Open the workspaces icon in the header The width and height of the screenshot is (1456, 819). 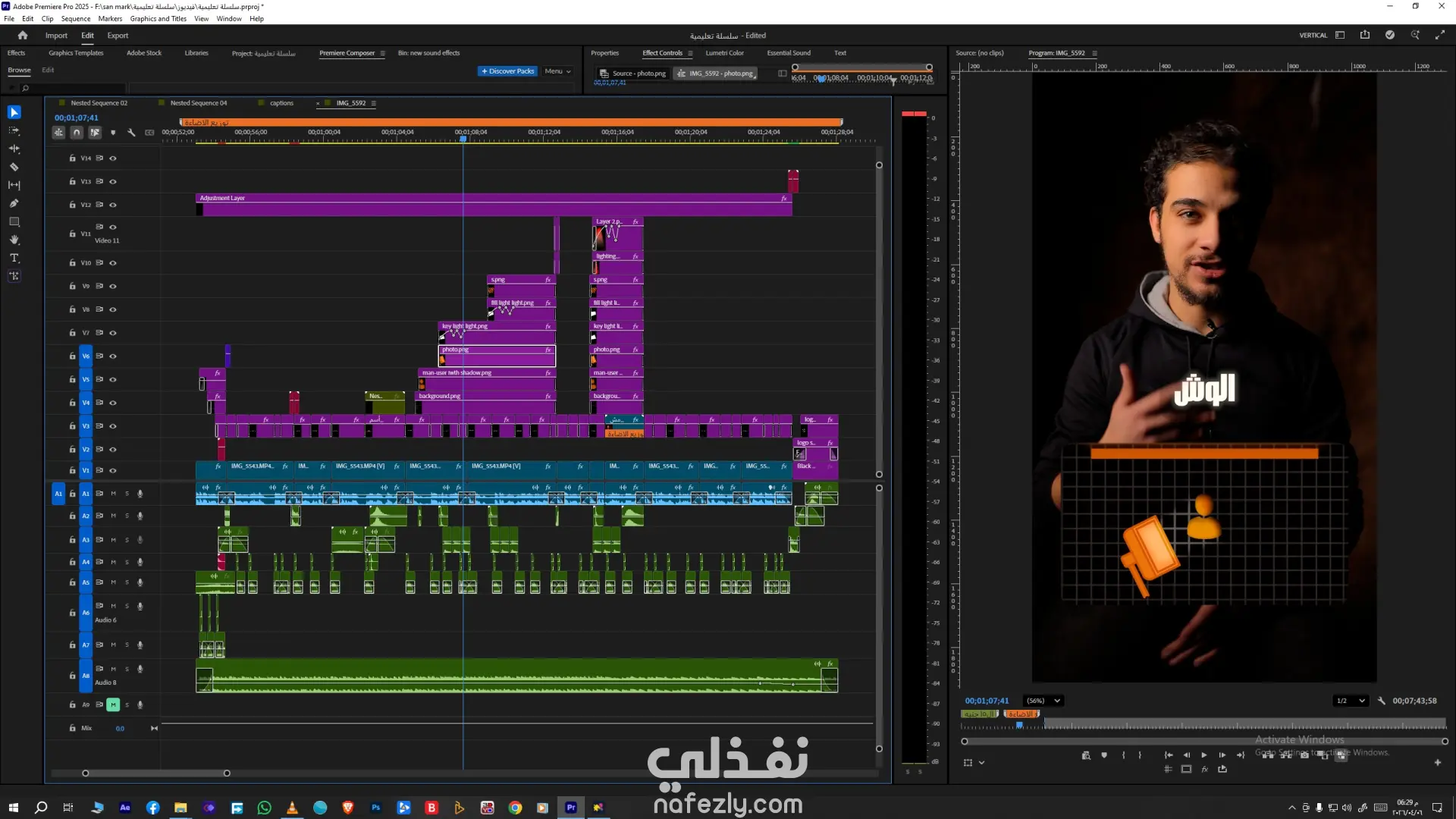pyautogui.click(x=1340, y=35)
